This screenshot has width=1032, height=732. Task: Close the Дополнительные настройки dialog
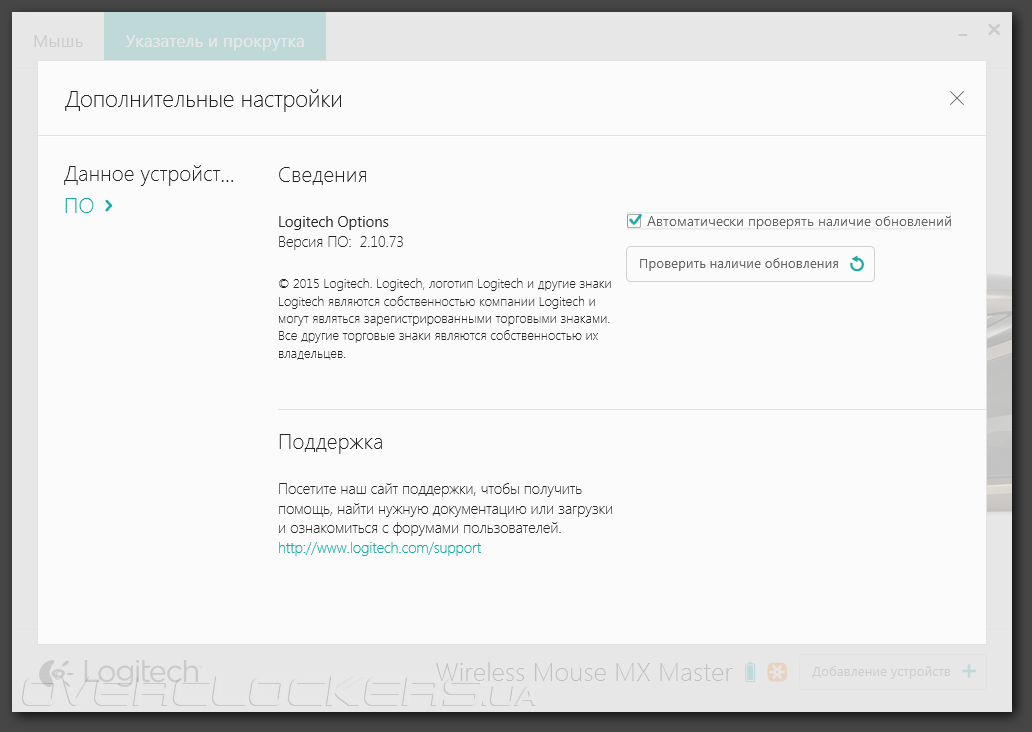point(956,99)
